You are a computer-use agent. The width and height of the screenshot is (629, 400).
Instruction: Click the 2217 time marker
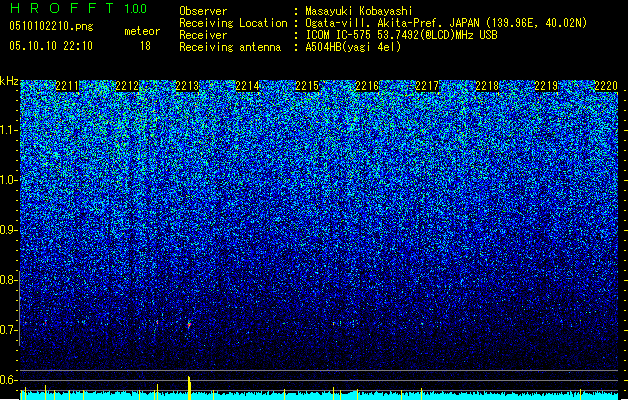pyautogui.click(x=427, y=86)
